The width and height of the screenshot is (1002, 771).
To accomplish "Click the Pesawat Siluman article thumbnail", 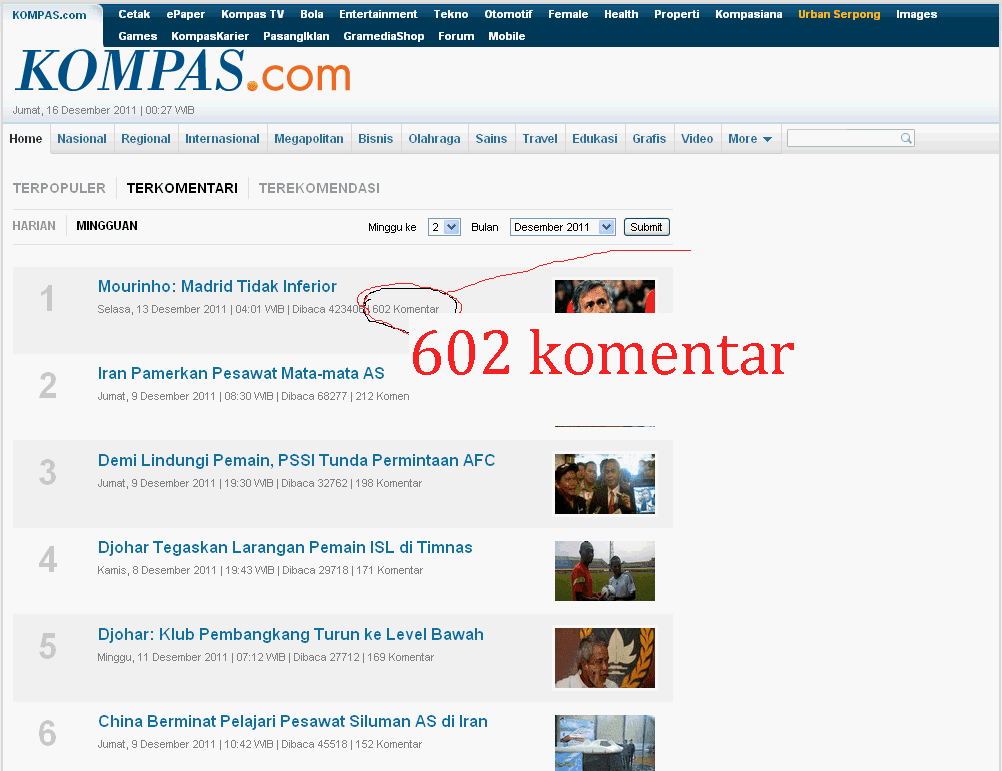I will tap(605, 743).
